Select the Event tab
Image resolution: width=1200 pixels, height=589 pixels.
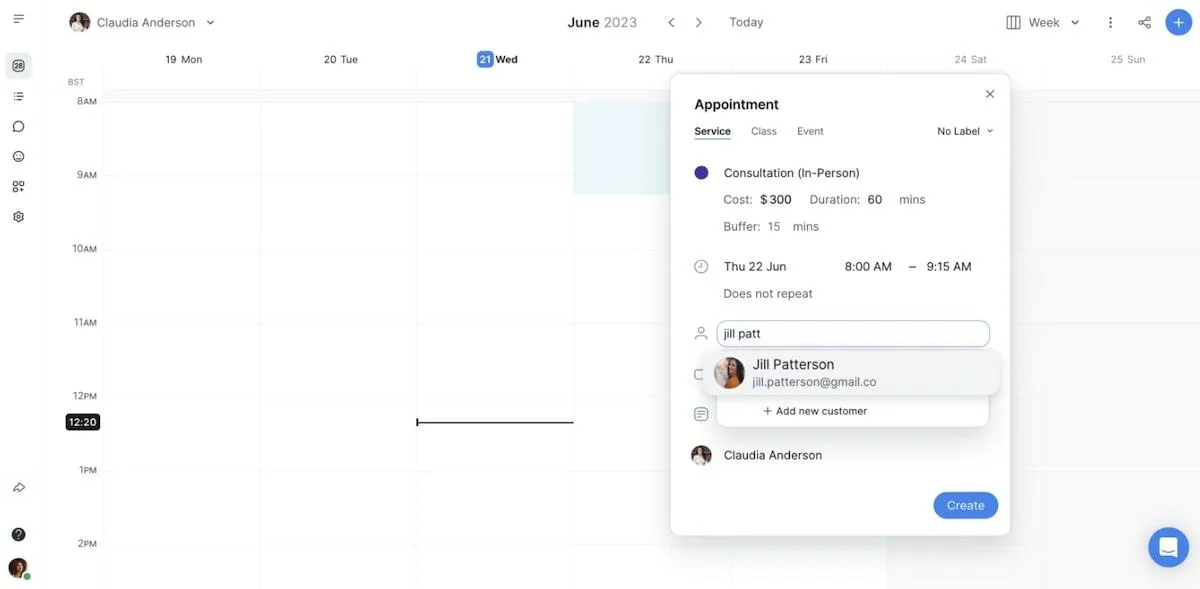tap(810, 131)
